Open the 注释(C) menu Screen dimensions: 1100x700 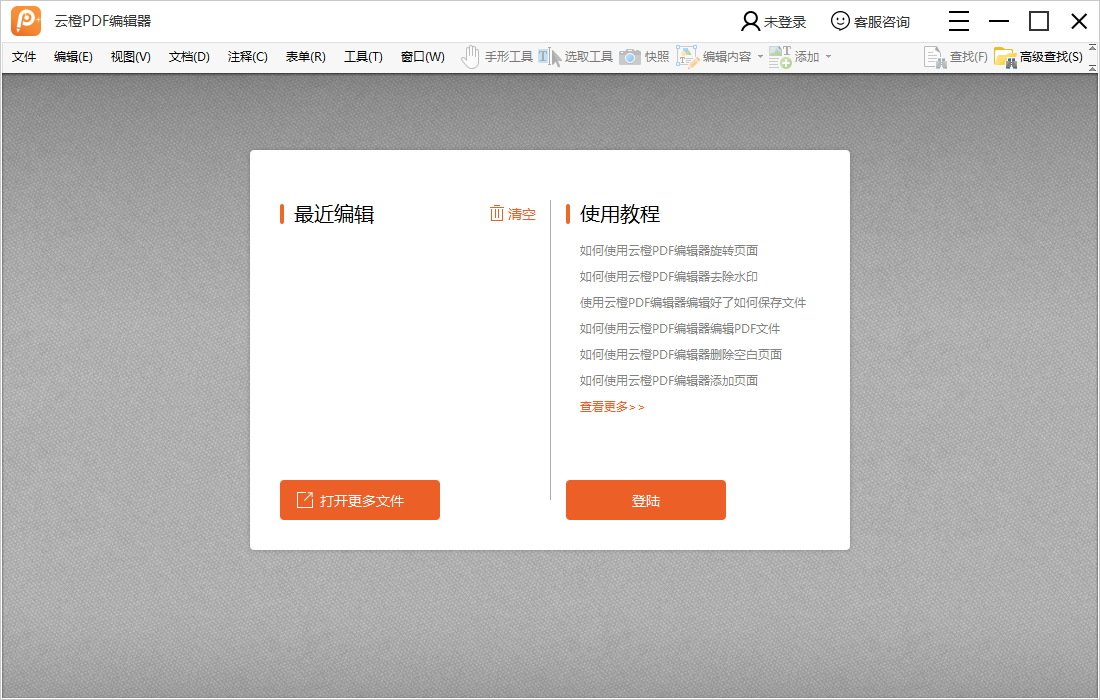coord(248,57)
